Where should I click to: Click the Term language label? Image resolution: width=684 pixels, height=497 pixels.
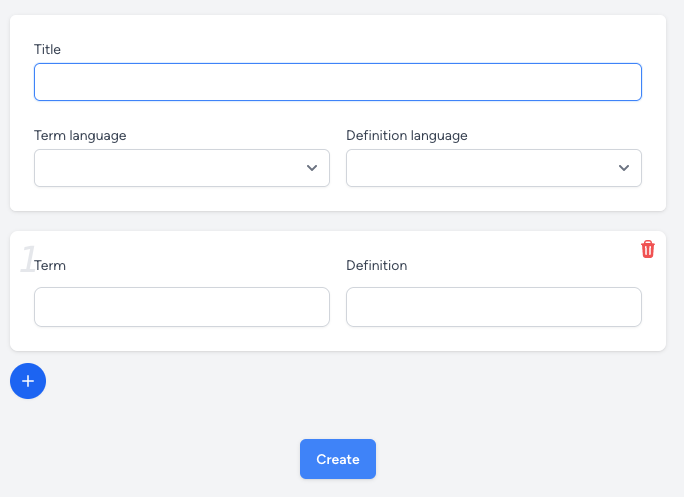click(x=80, y=135)
